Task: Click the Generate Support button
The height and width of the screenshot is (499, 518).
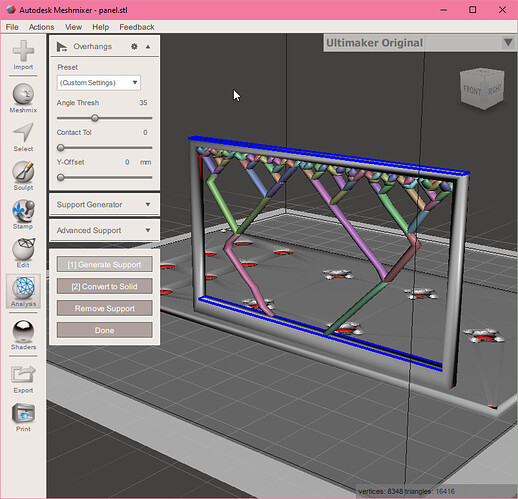Action: click(105, 264)
